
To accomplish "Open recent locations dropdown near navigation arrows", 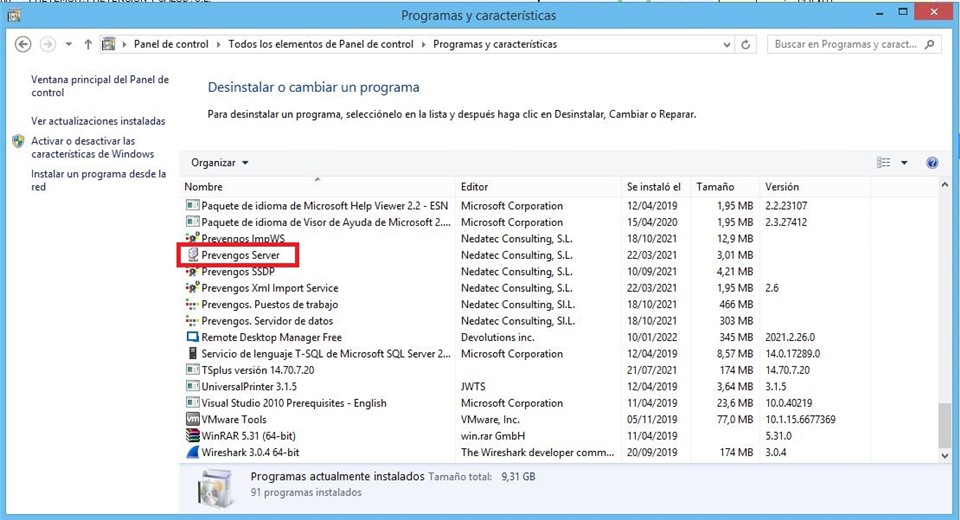I will pyautogui.click(x=68, y=45).
